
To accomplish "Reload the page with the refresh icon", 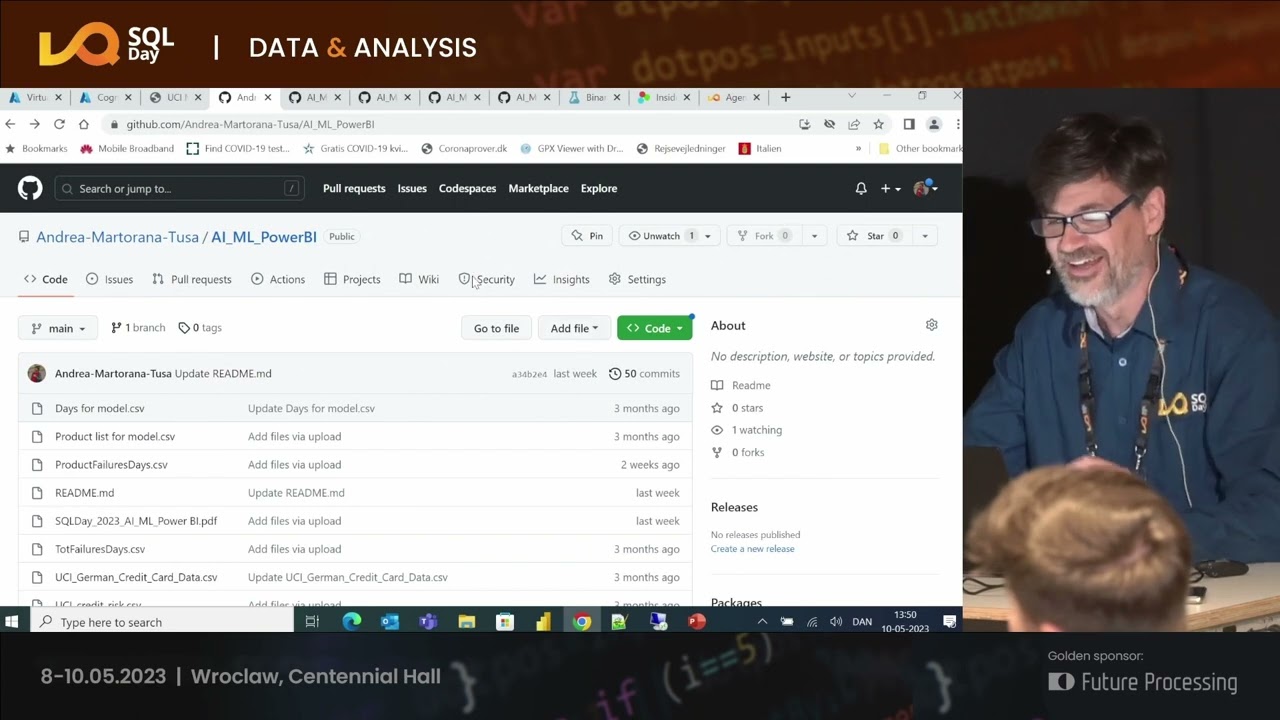I will 59,124.
